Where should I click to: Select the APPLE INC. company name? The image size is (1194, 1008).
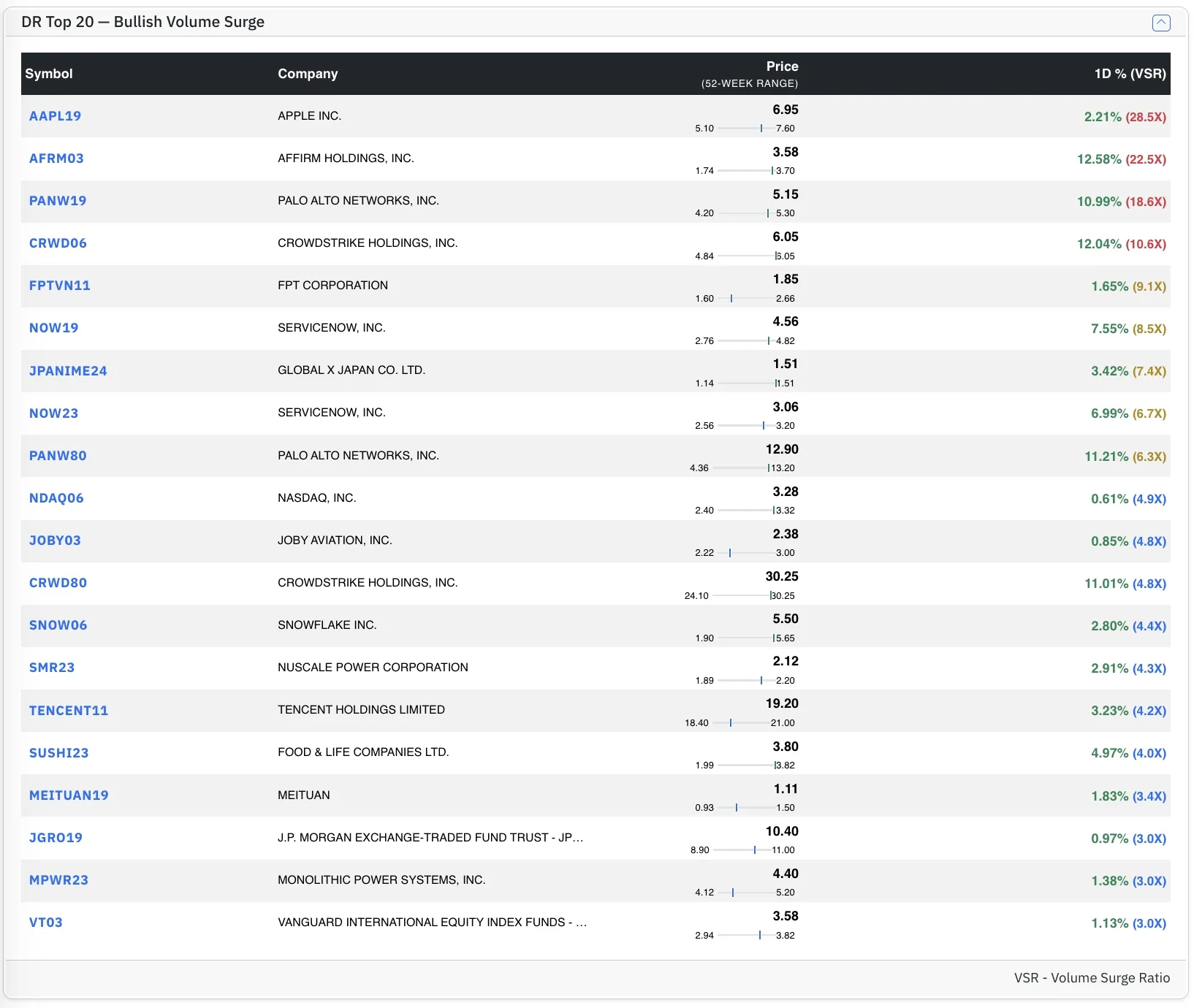[x=309, y=116]
